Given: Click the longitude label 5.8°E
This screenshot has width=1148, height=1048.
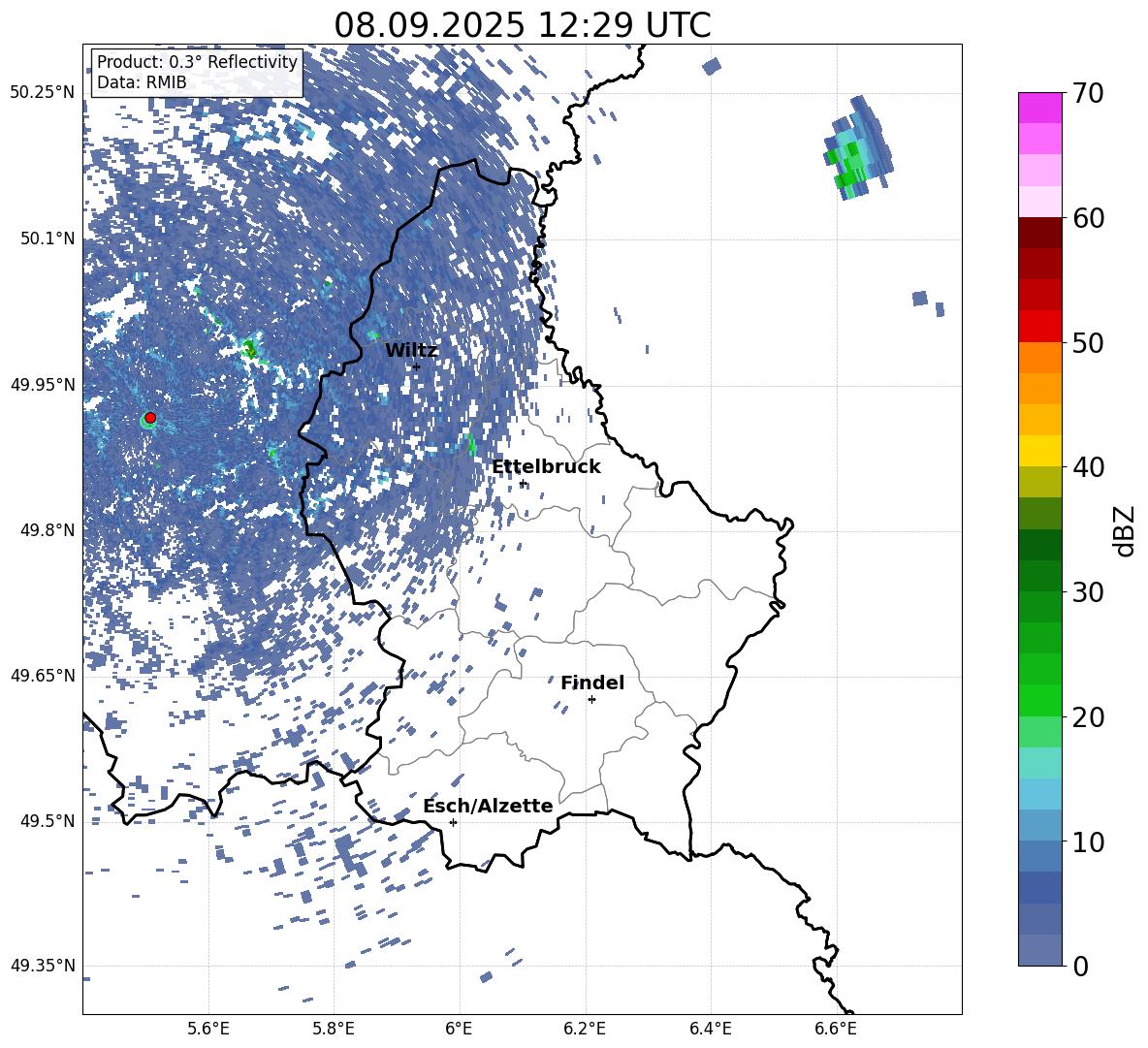Looking at the screenshot, I should coord(334,1029).
